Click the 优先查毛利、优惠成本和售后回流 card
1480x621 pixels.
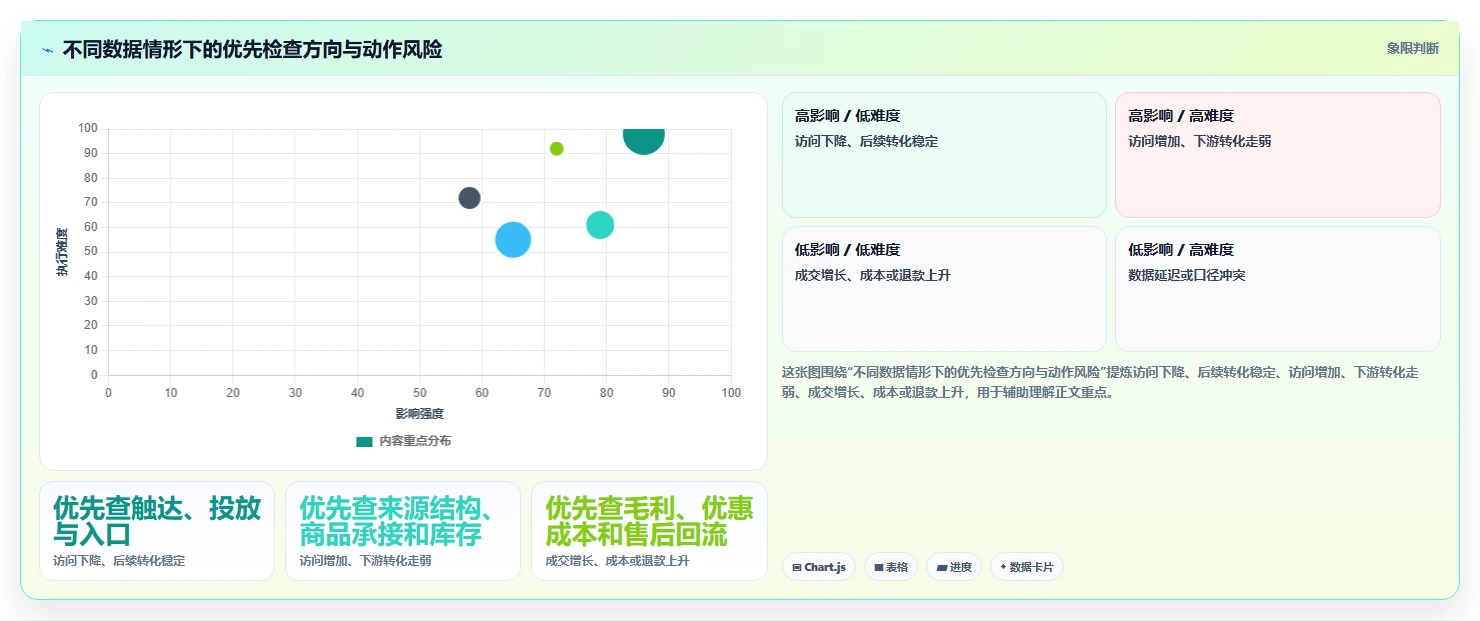click(649, 531)
